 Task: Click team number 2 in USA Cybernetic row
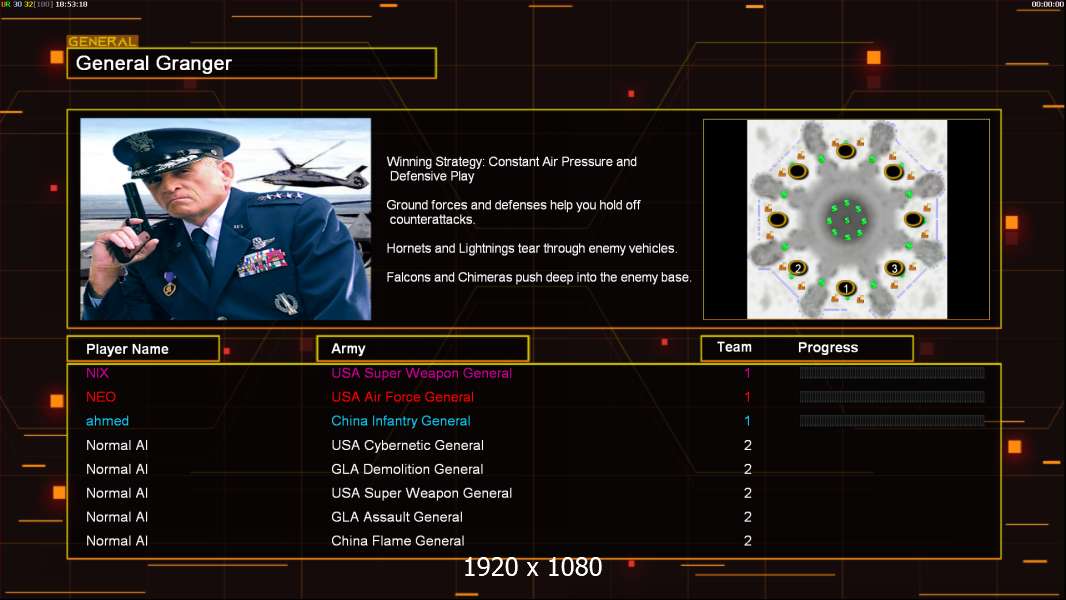(x=748, y=445)
